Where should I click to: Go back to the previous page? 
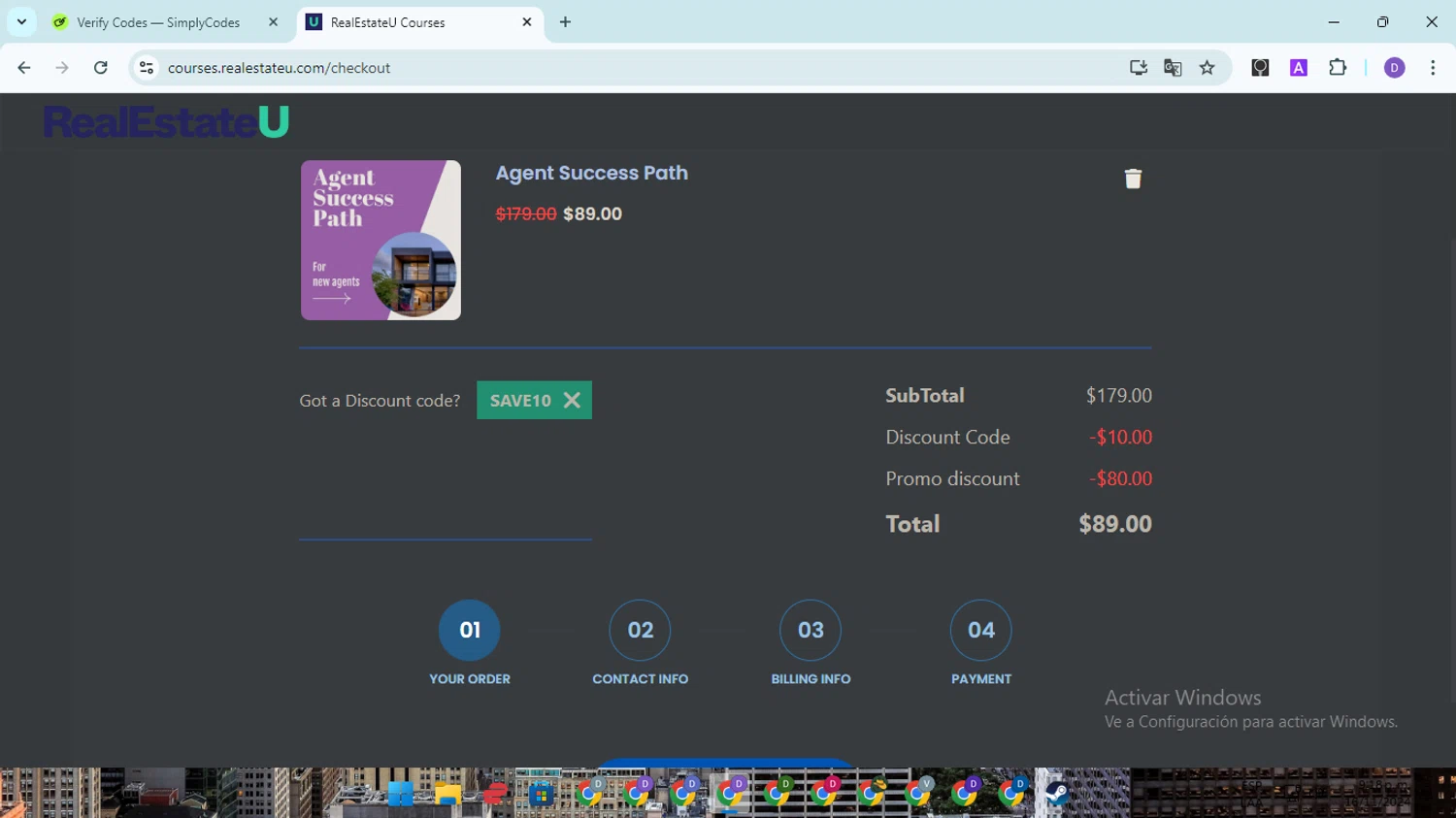coord(24,68)
